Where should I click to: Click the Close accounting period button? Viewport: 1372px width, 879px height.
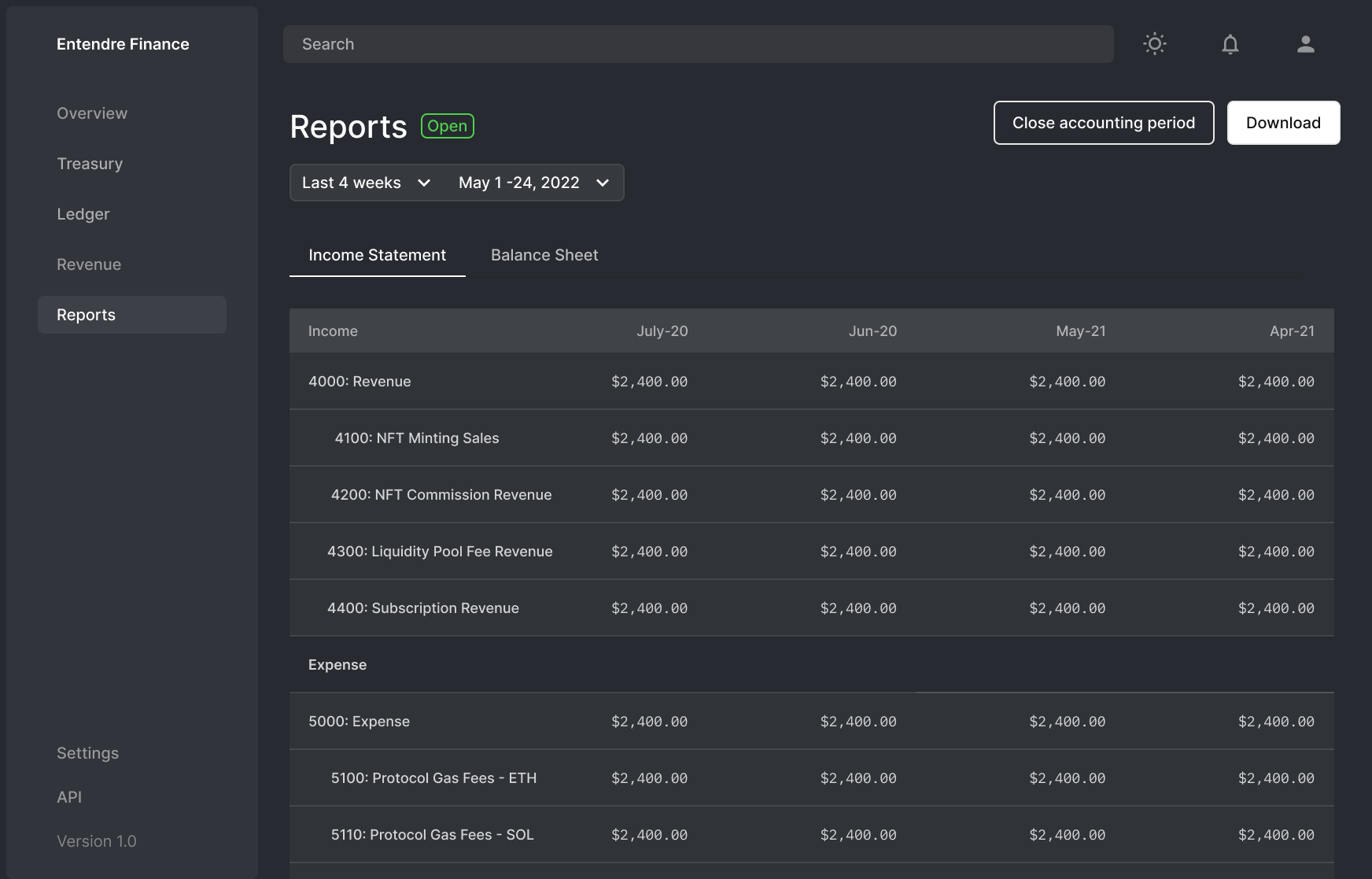coord(1103,123)
